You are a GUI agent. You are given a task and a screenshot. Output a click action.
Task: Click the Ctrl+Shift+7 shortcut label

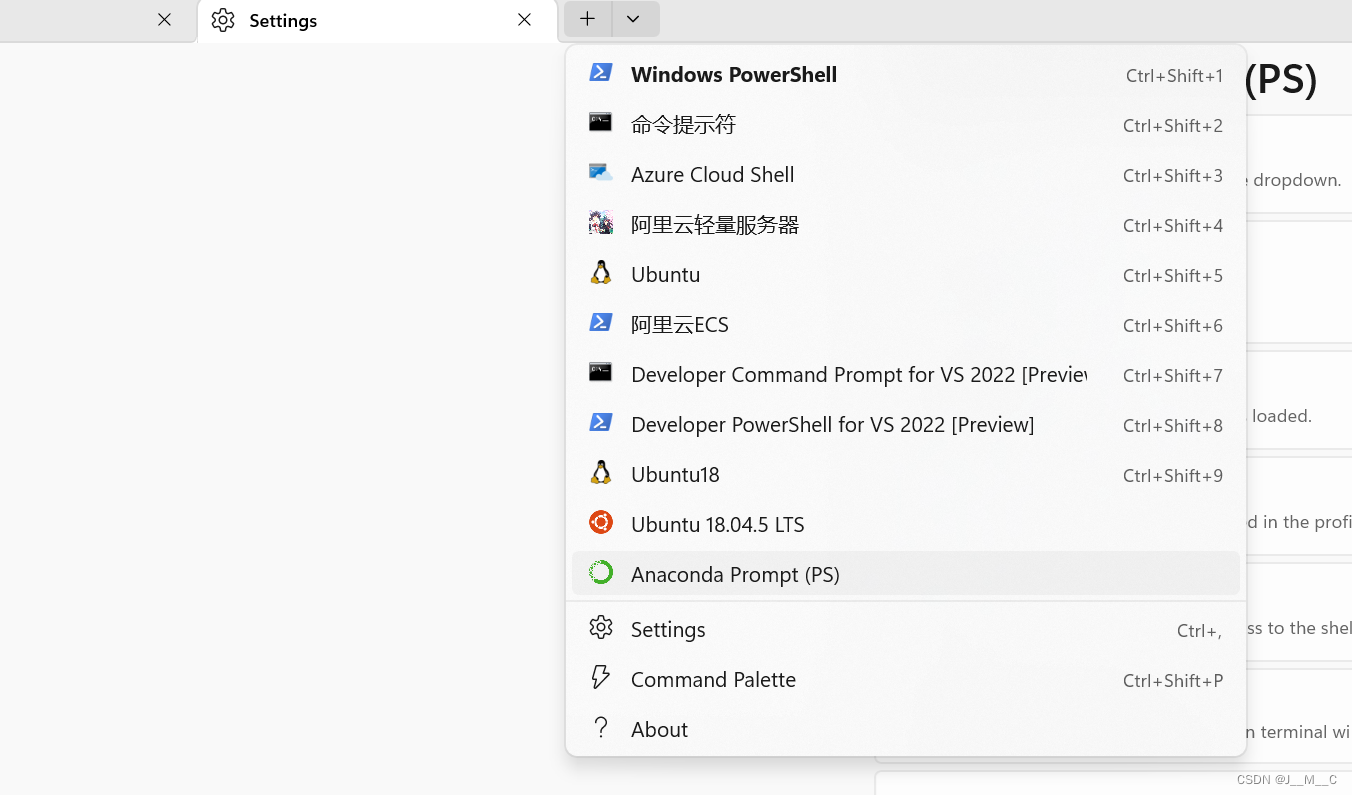point(1173,376)
